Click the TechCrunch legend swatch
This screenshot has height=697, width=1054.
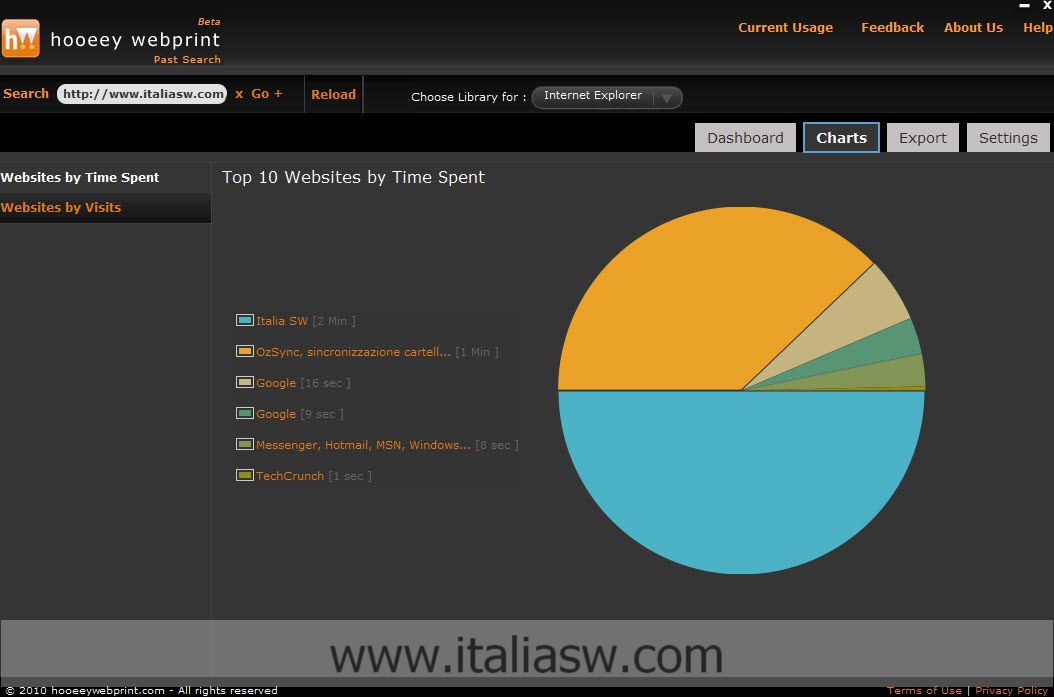(x=245, y=475)
